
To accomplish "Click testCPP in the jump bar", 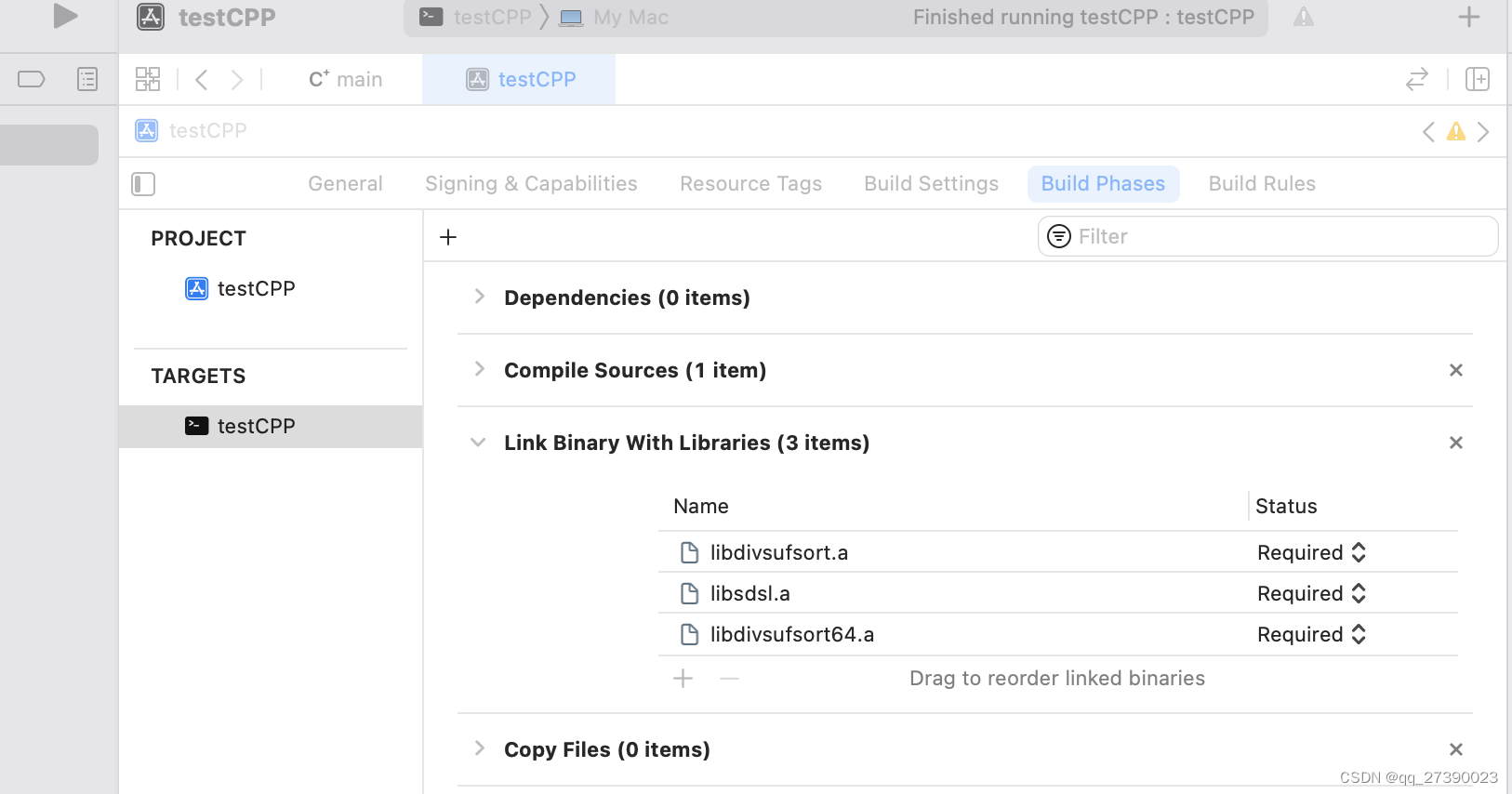I will [x=192, y=130].
